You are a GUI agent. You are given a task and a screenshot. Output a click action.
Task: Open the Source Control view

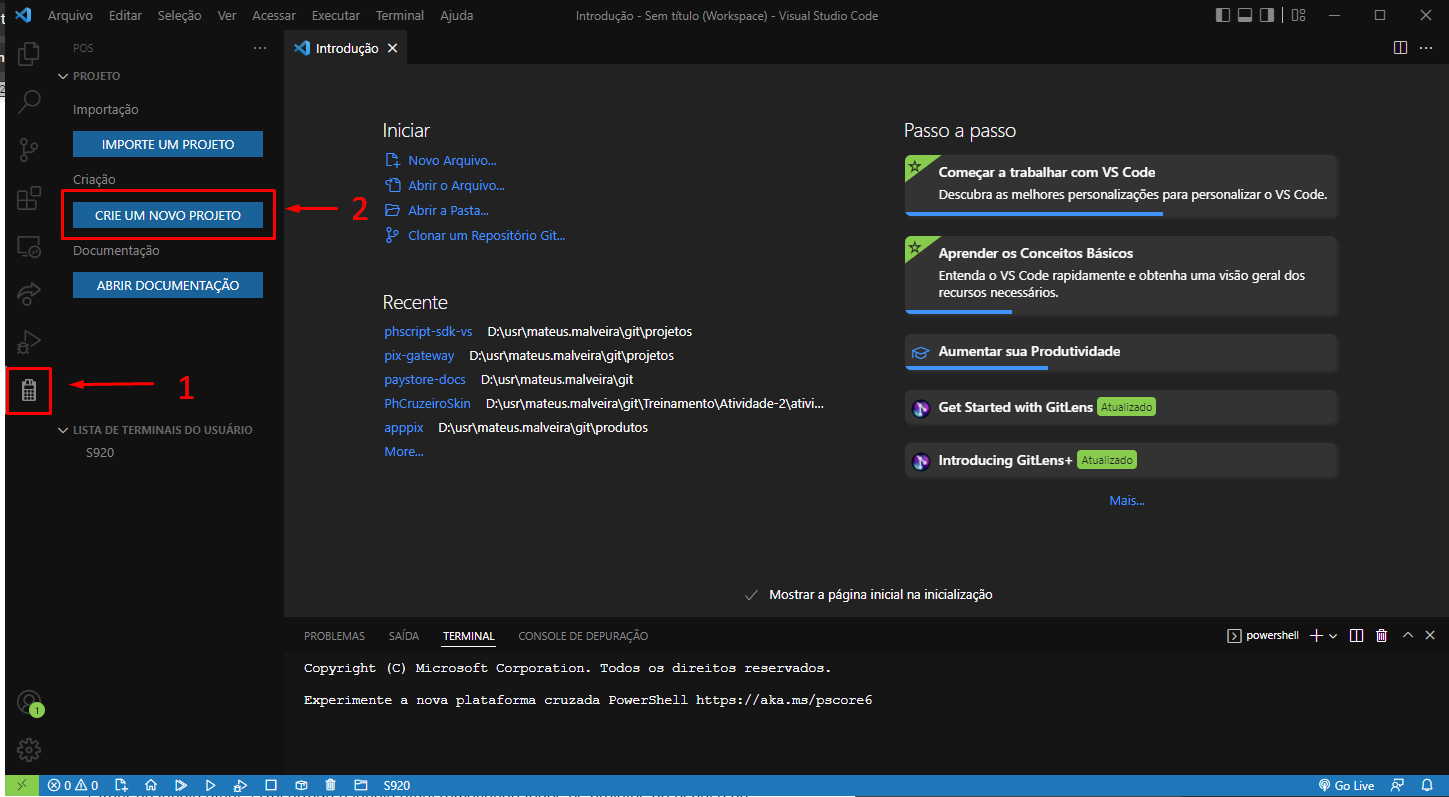[29, 150]
